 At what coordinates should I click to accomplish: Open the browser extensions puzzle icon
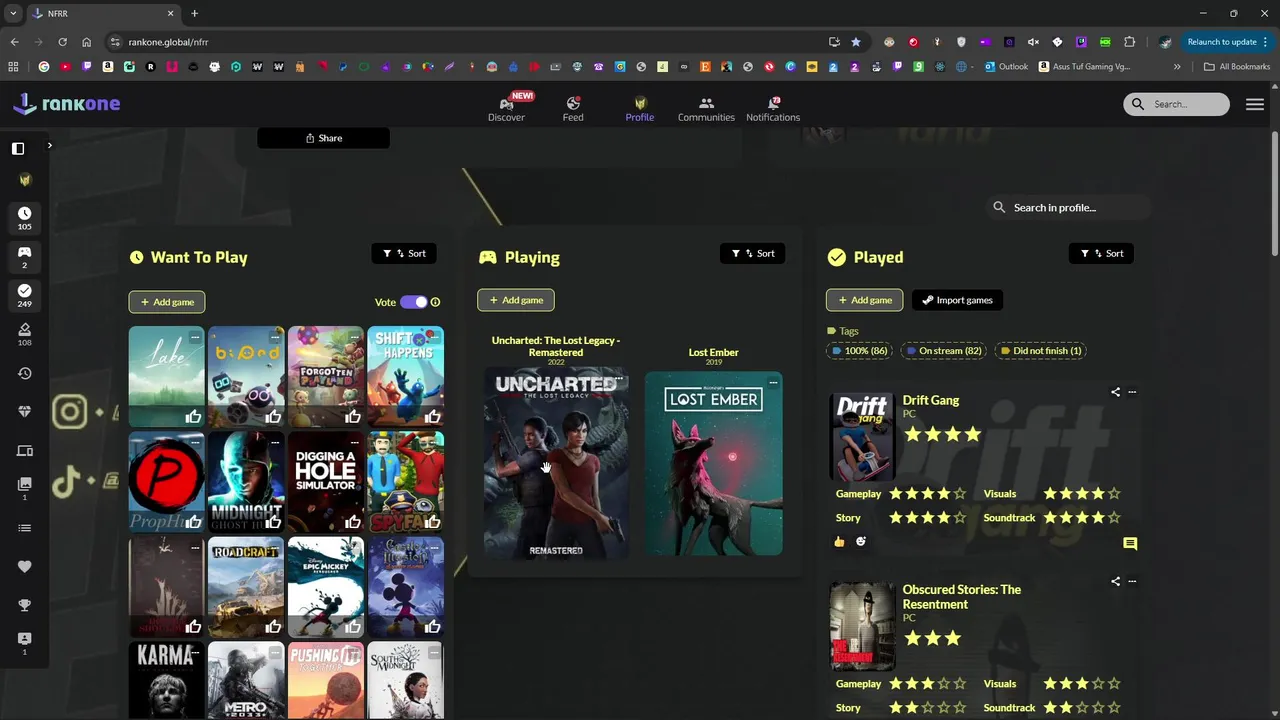point(1130,42)
